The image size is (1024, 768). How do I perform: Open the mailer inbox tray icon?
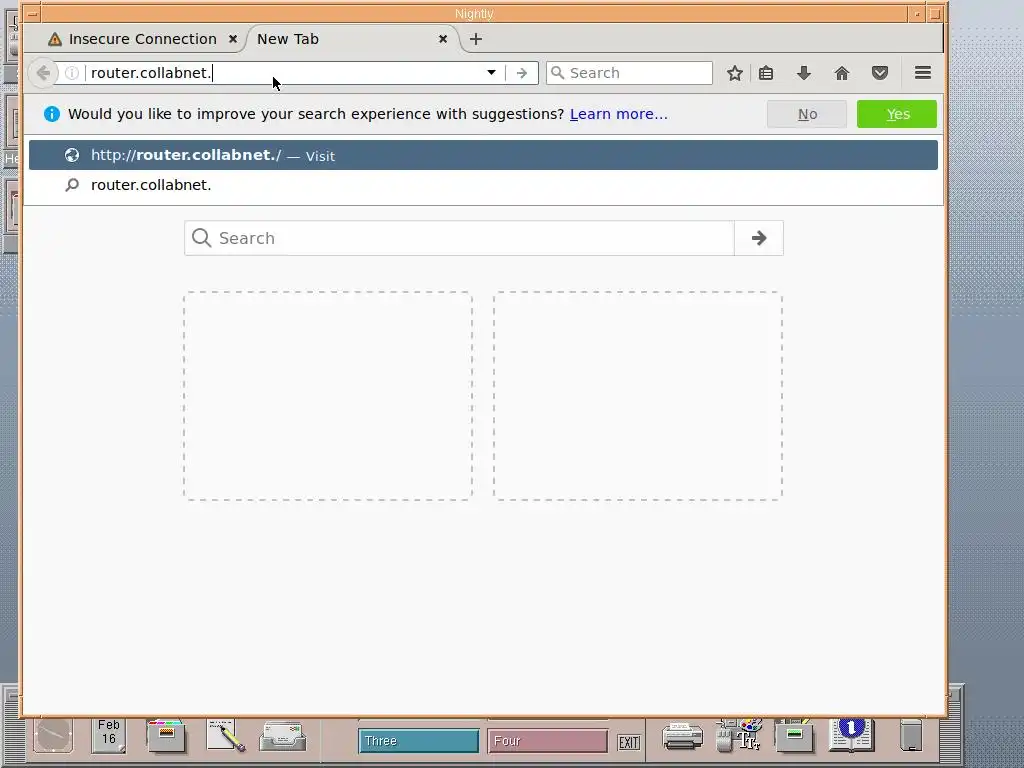[x=283, y=737]
